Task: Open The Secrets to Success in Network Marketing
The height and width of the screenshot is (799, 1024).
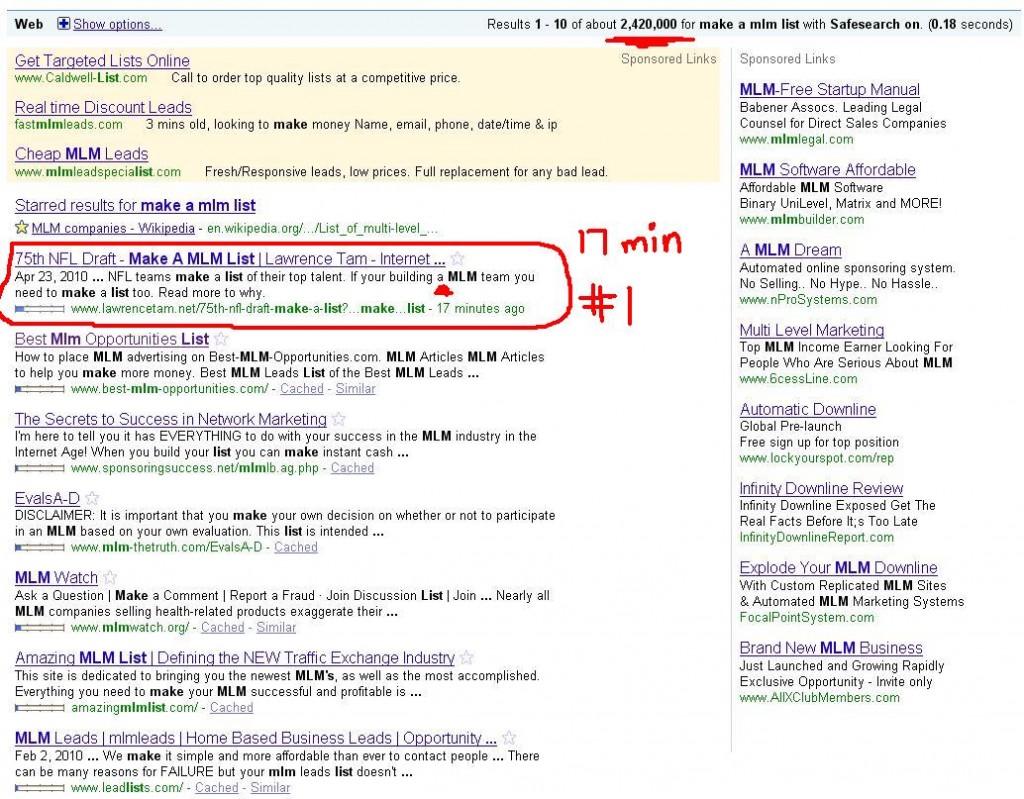Action: point(170,419)
